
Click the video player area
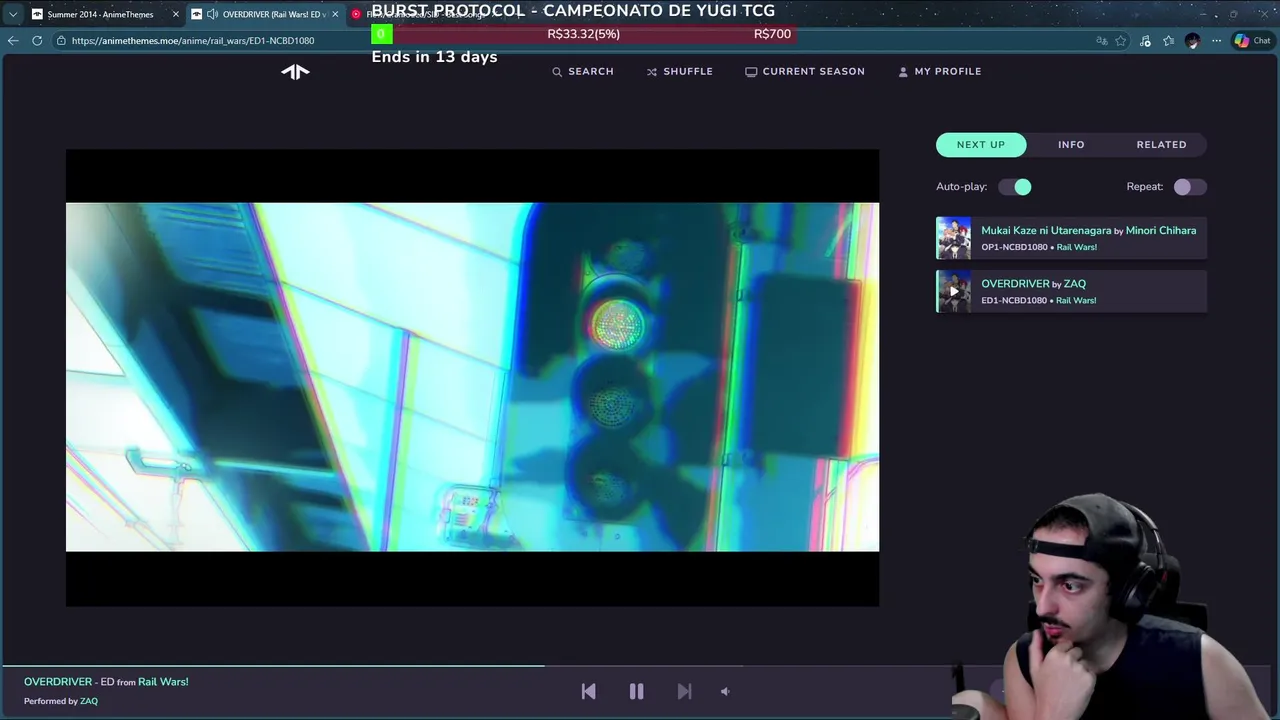(x=472, y=378)
